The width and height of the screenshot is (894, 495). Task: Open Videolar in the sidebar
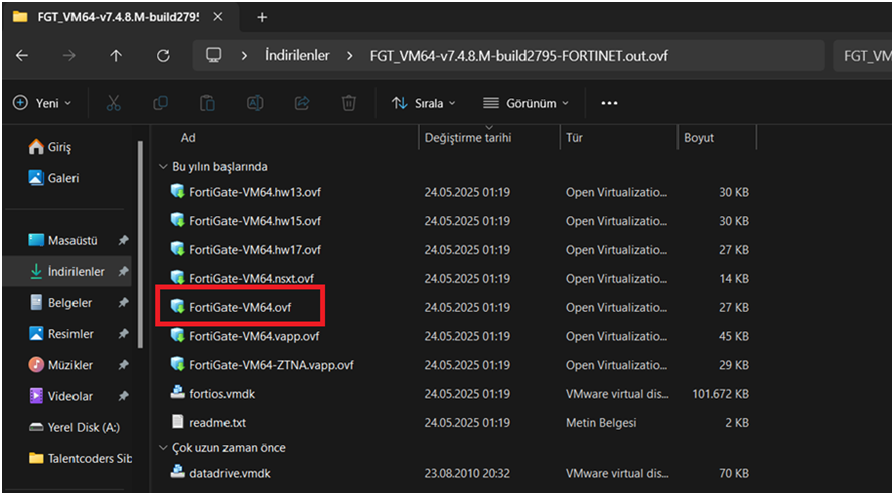61,396
